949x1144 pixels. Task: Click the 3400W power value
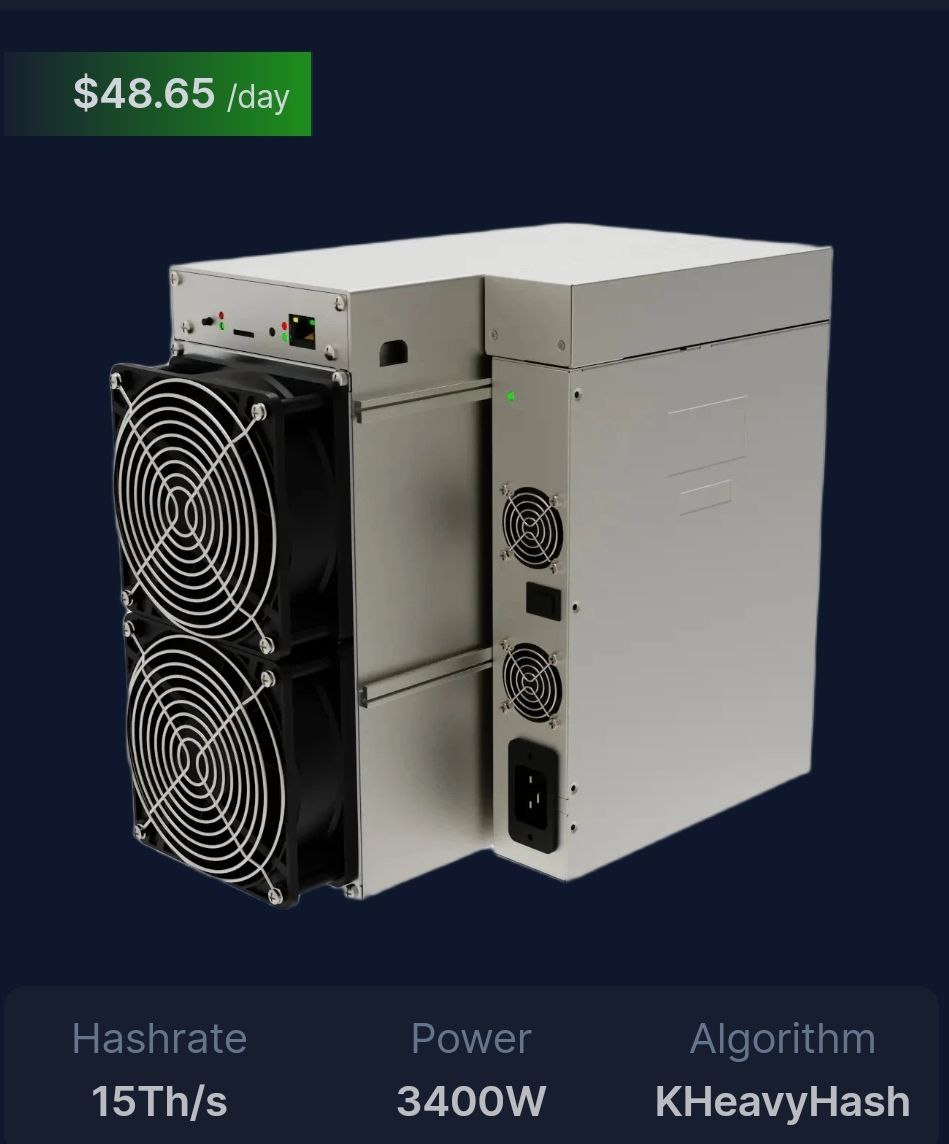pos(471,1101)
